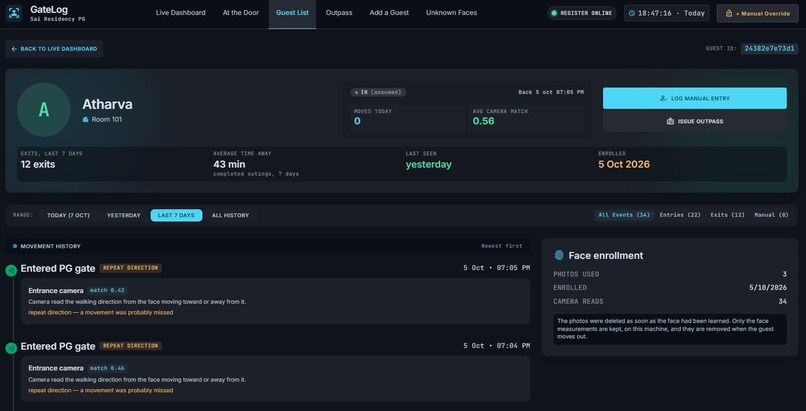Click the match 0.42 badge
The width and height of the screenshot is (806, 411).
click(107, 290)
